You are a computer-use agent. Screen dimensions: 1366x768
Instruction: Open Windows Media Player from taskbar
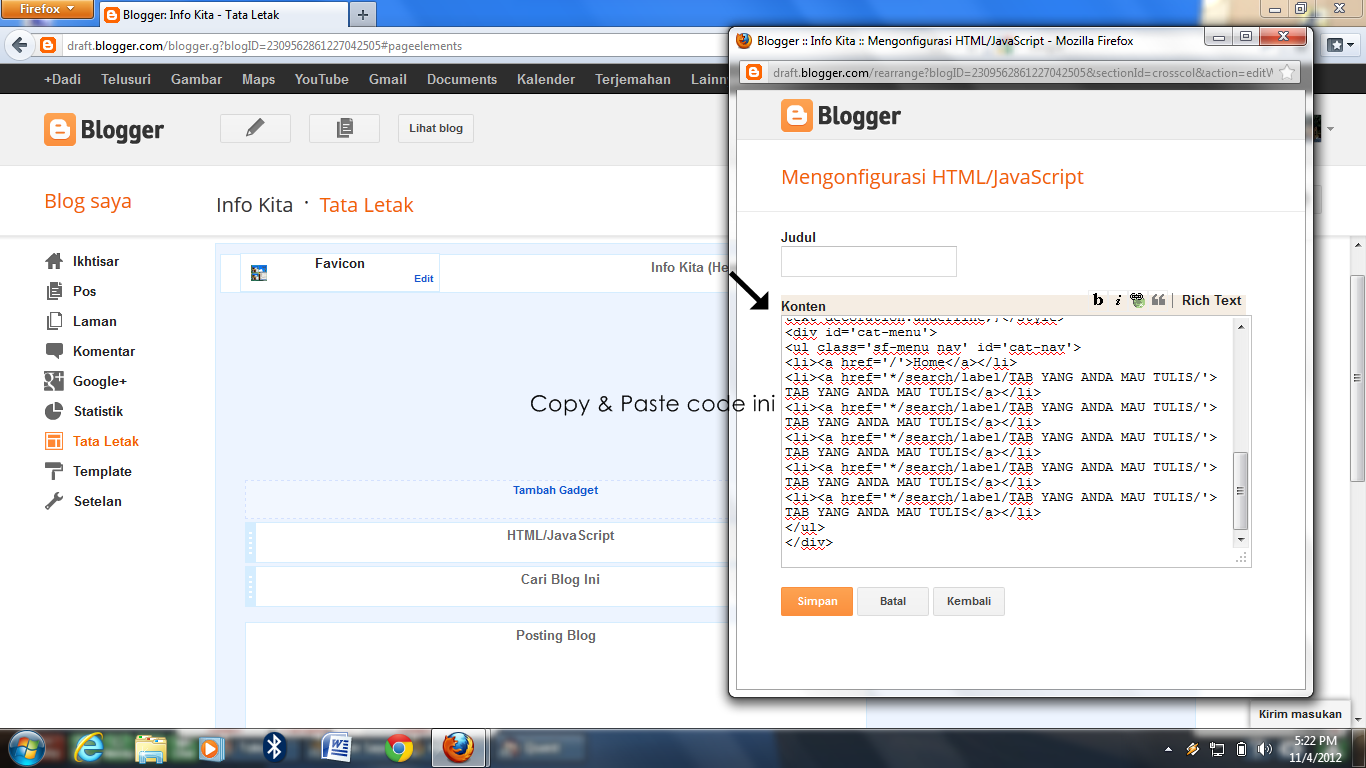click(210, 748)
